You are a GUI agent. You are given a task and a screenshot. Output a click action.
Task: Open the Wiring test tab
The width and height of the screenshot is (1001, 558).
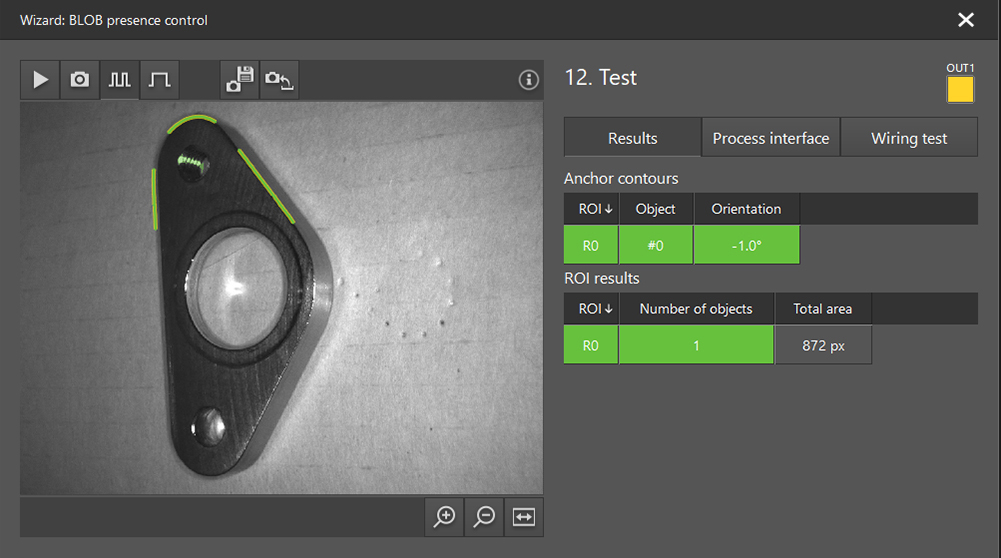[x=908, y=138]
